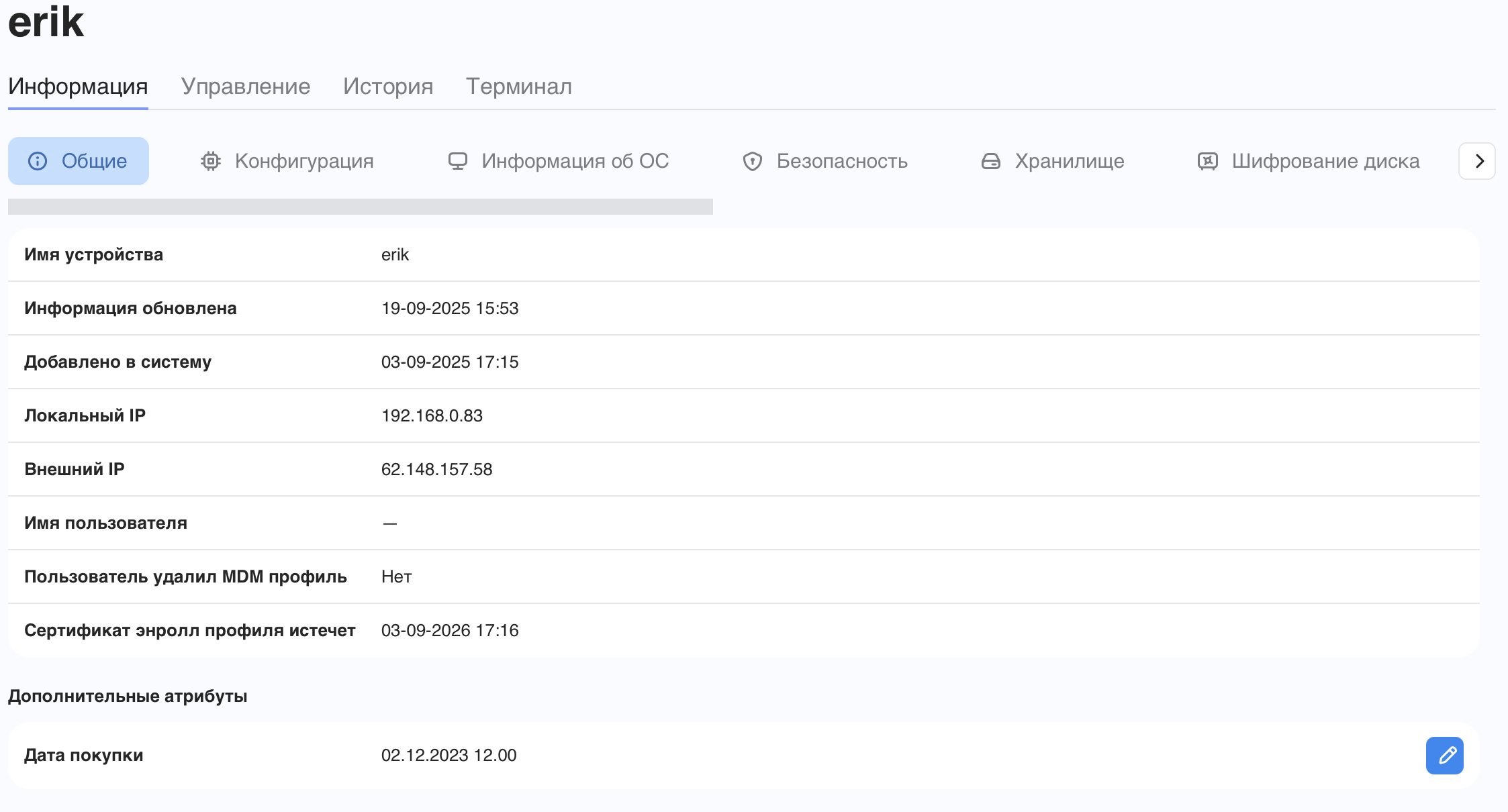1508x812 pixels.
Task: Click the Сертификат энролл профиля истечет label
Action: tap(189, 630)
